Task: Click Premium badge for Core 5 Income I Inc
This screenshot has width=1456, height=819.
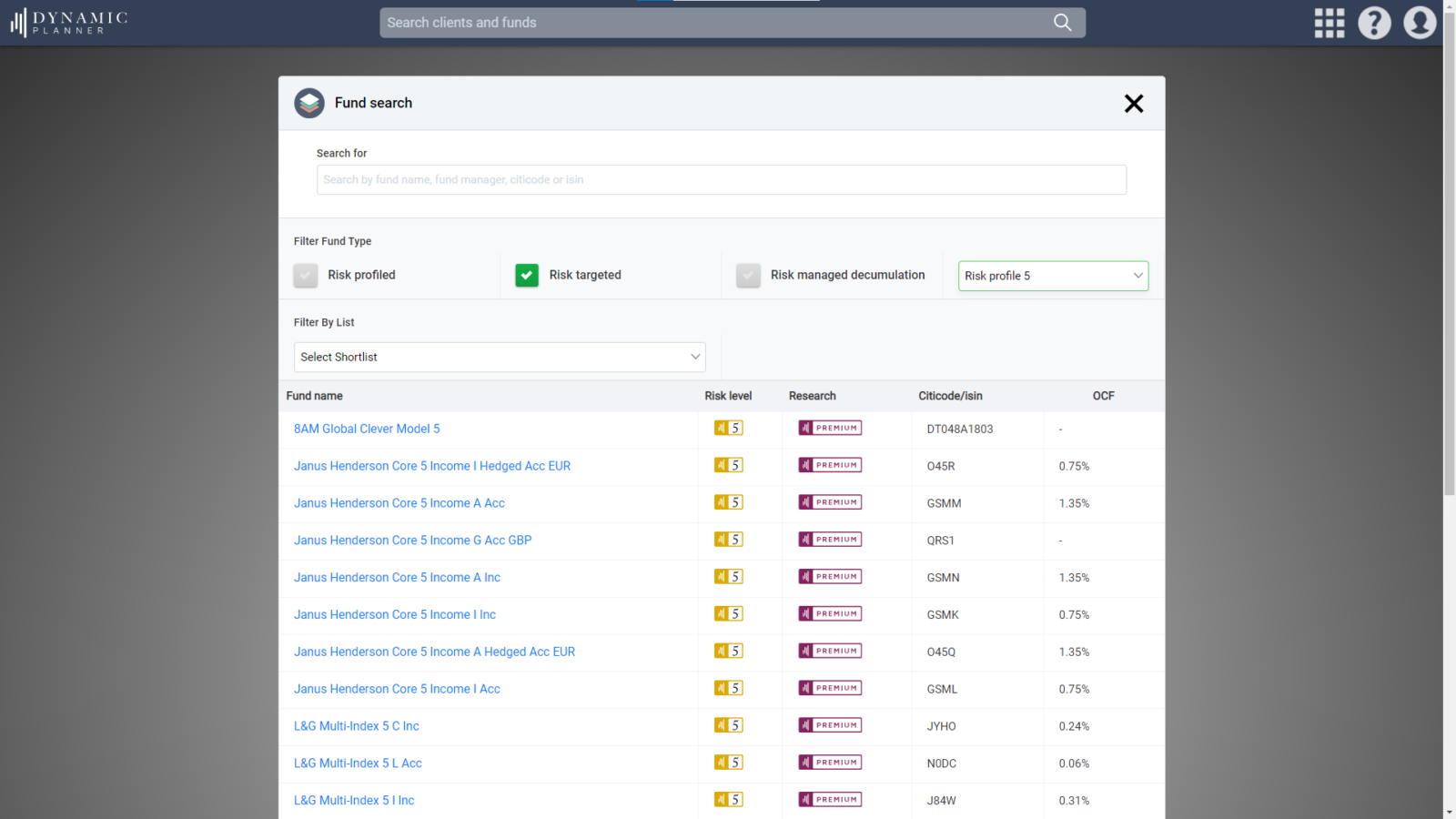Action: point(830,614)
